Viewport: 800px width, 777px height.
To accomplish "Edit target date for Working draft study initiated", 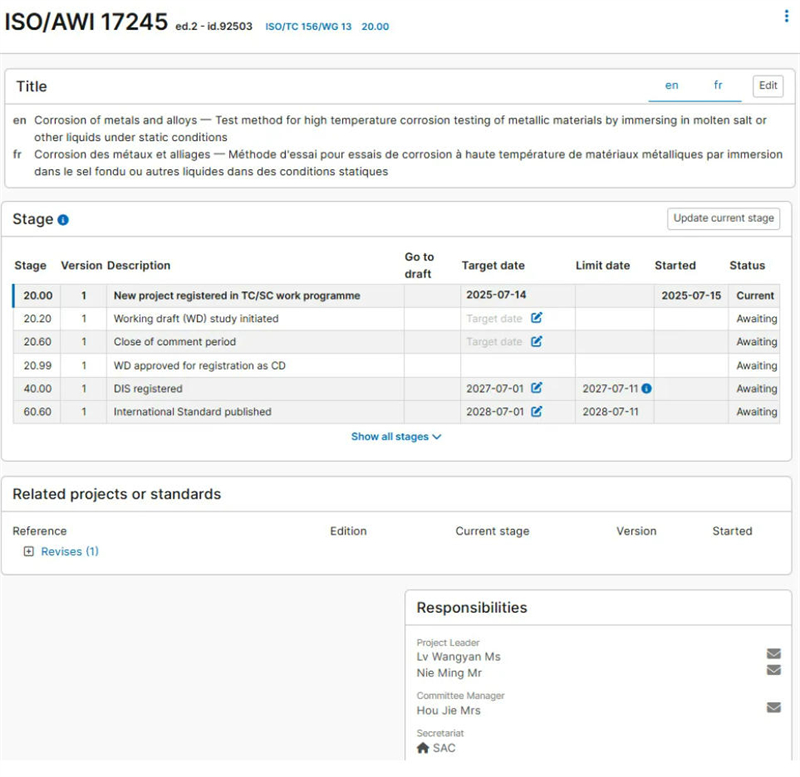I will click(536, 318).
